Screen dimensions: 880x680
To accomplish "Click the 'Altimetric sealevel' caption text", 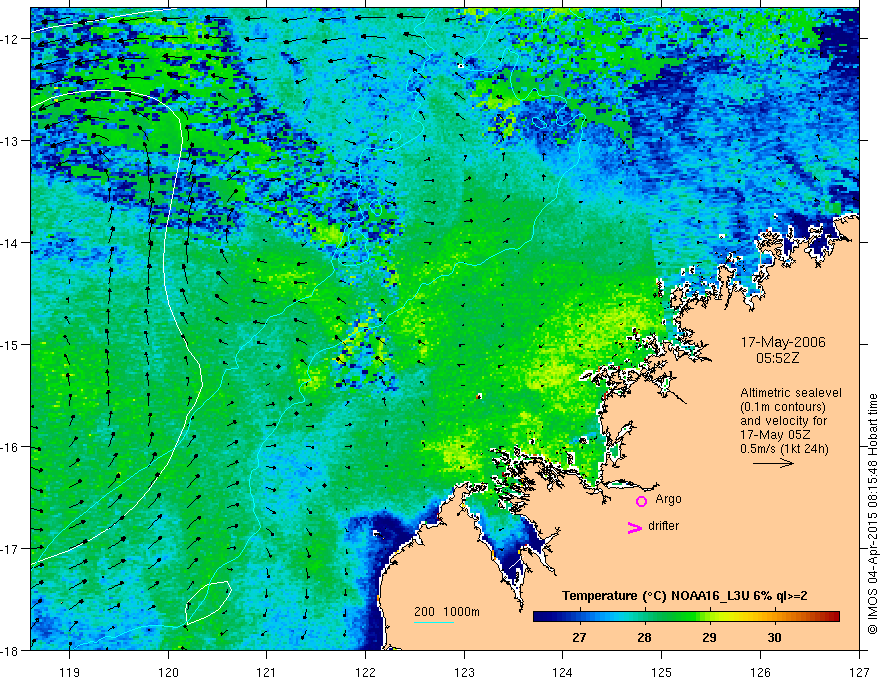I will click(790, 393).
